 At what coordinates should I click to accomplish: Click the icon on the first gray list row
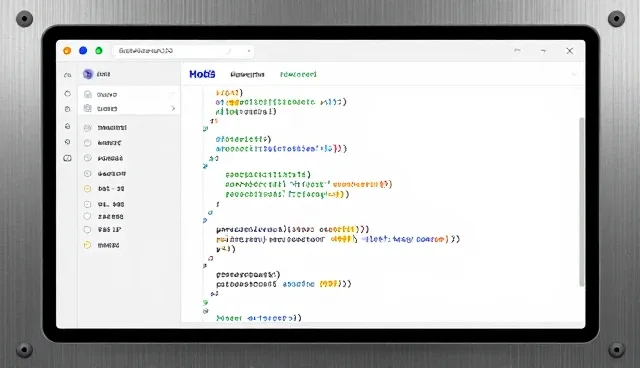pyautogui.click(x=87, y=128)
